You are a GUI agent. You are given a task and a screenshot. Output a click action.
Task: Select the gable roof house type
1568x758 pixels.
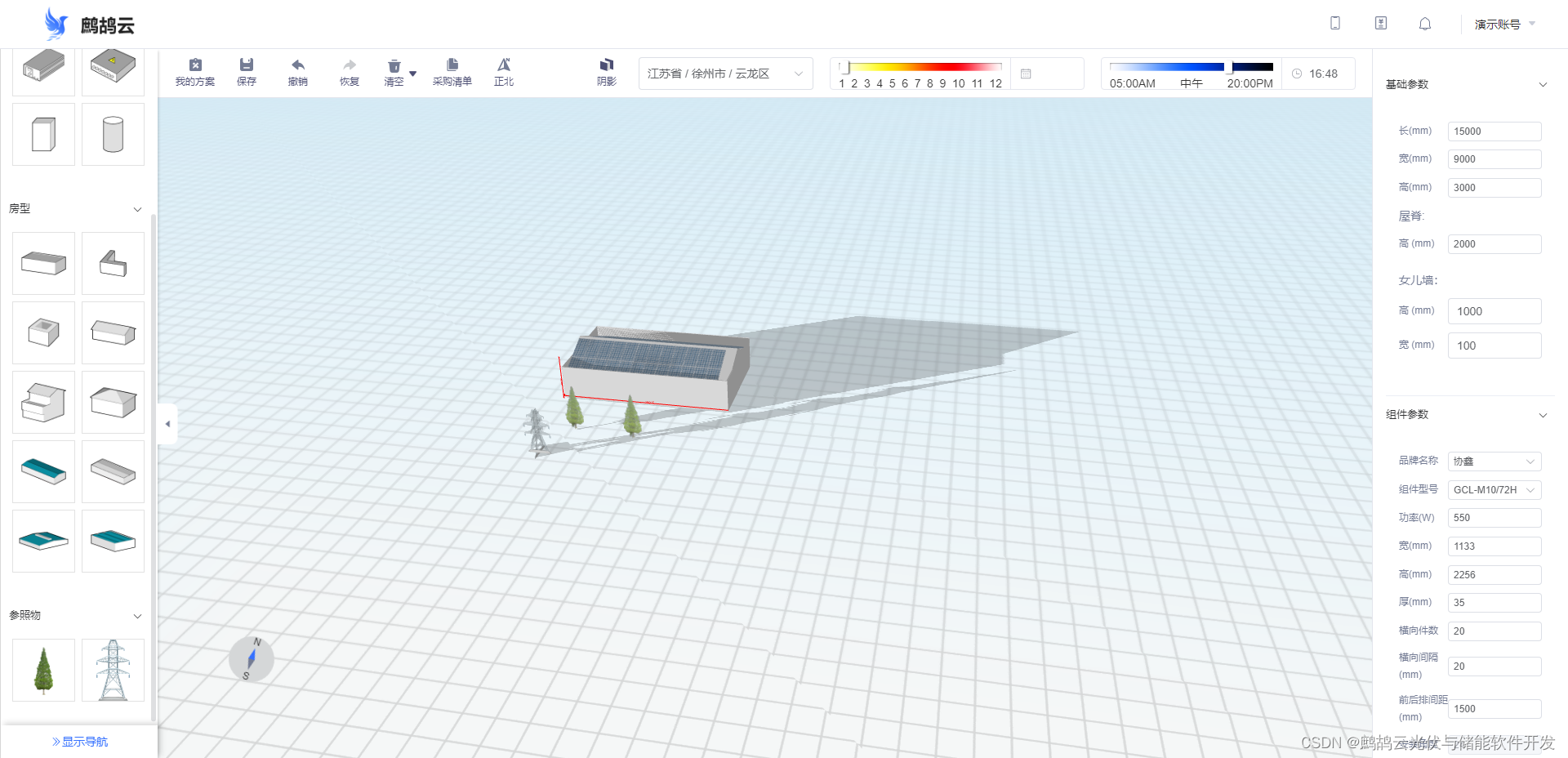(114, 333)
